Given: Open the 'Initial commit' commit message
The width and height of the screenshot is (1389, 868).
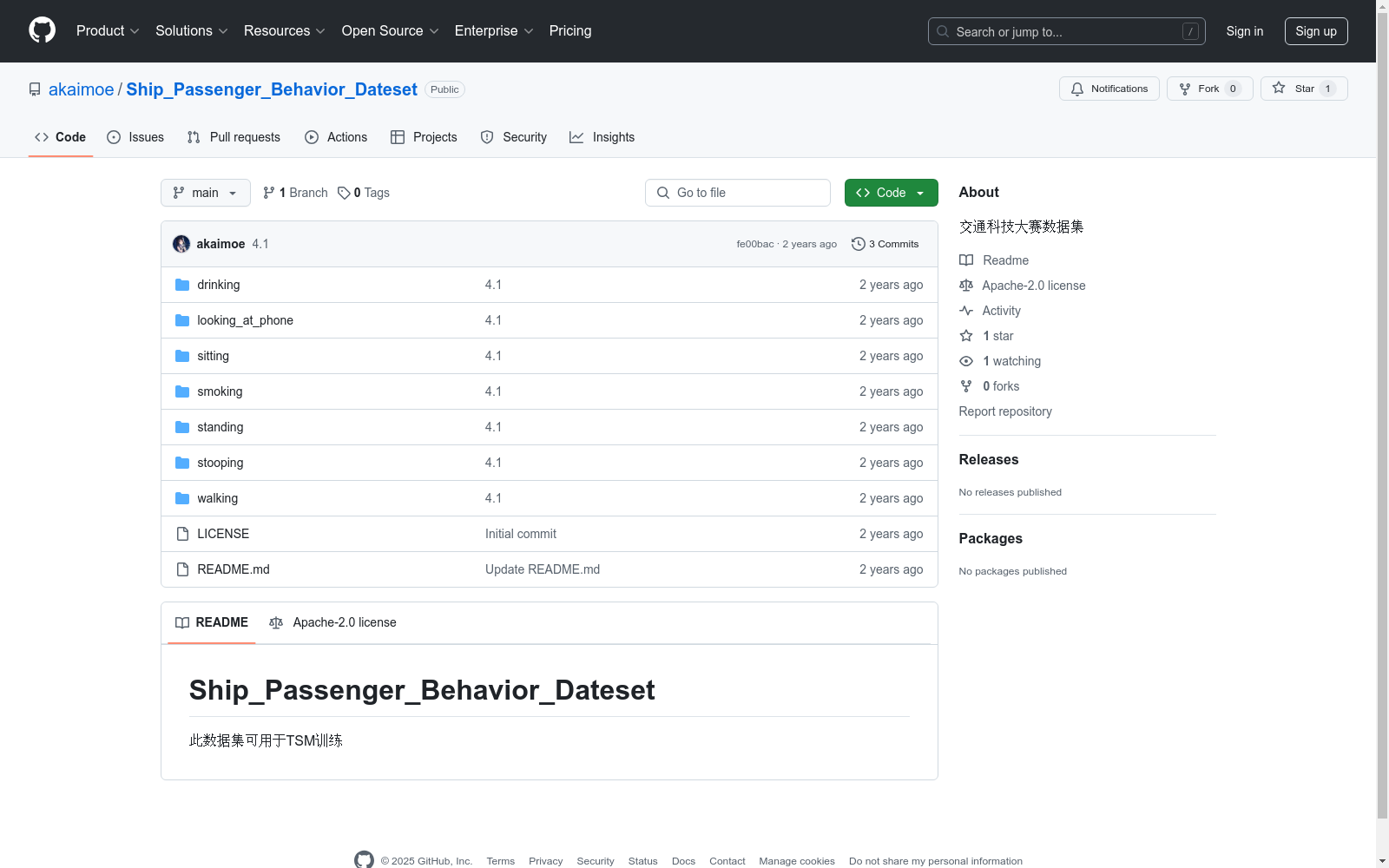Looking at the screenshot, I should pos(521,534).
